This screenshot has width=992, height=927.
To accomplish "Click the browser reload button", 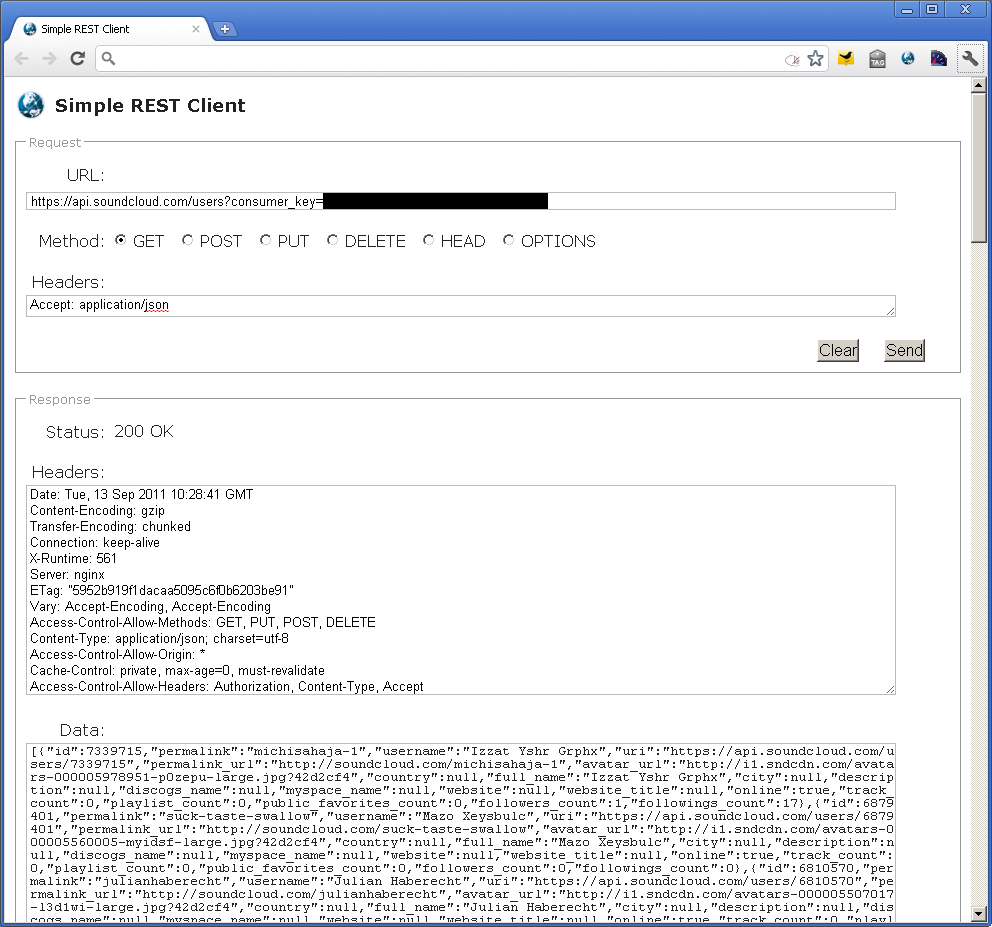I will pyautogui.click(x=77, y=59).
